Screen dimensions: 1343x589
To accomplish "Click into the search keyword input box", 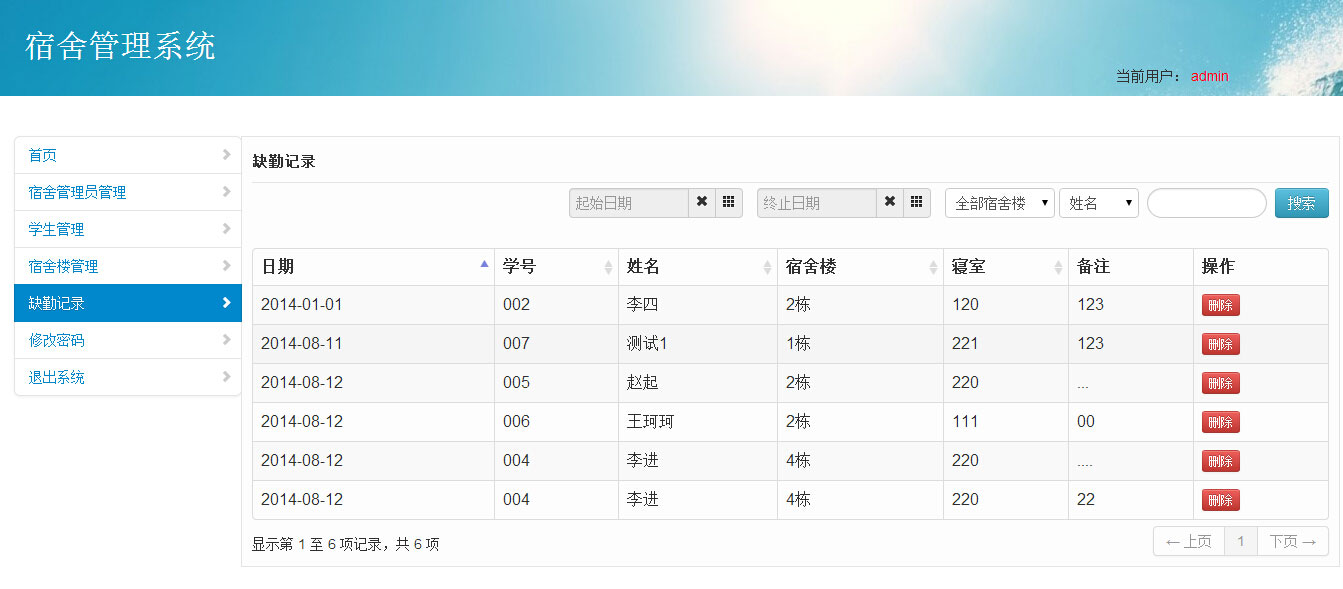I will (1206, 202).
